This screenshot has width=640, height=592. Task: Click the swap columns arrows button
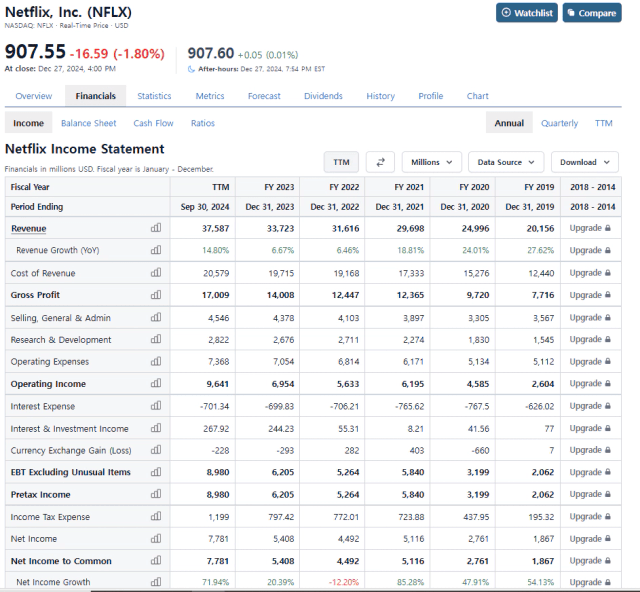380,162
